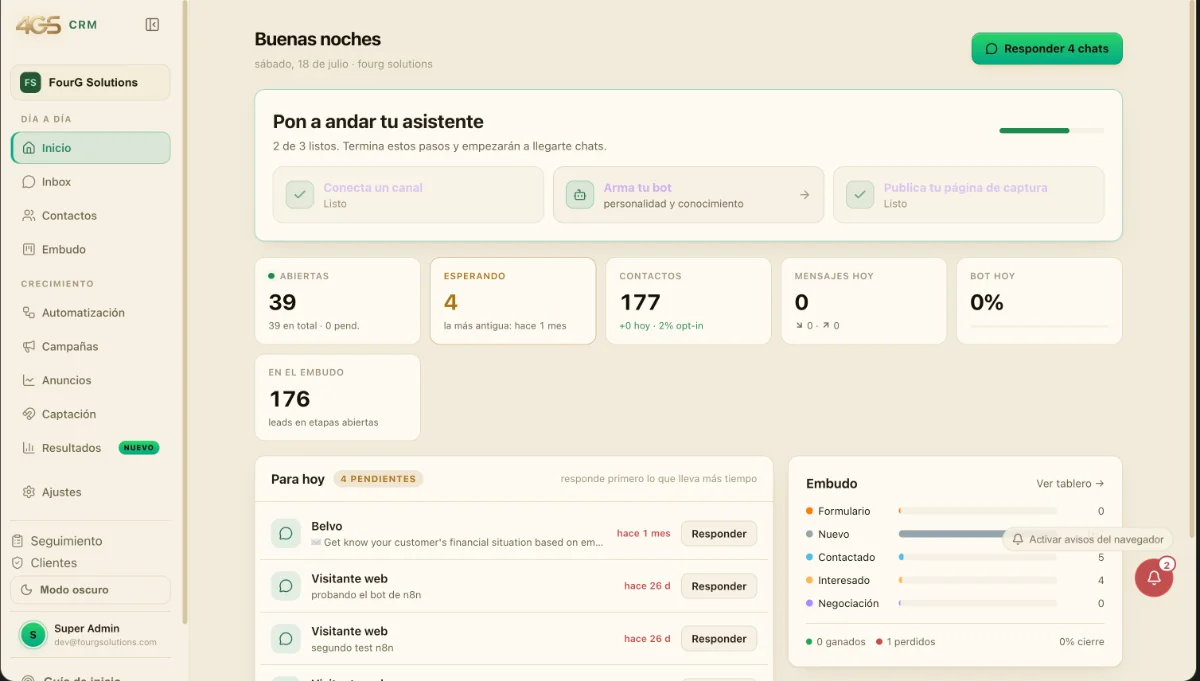1200x681 pixels.
Task: Click the FS avatar badge
Action: [x=30, y=83]
